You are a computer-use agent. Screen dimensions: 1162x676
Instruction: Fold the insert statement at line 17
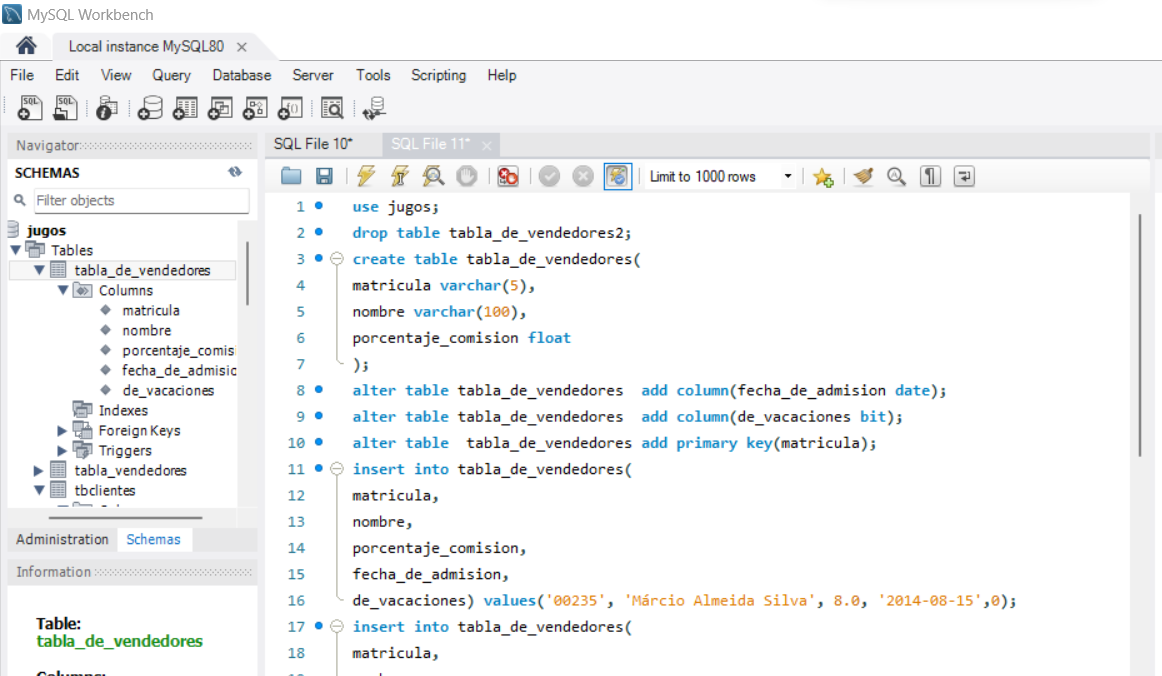coord(336,626)
